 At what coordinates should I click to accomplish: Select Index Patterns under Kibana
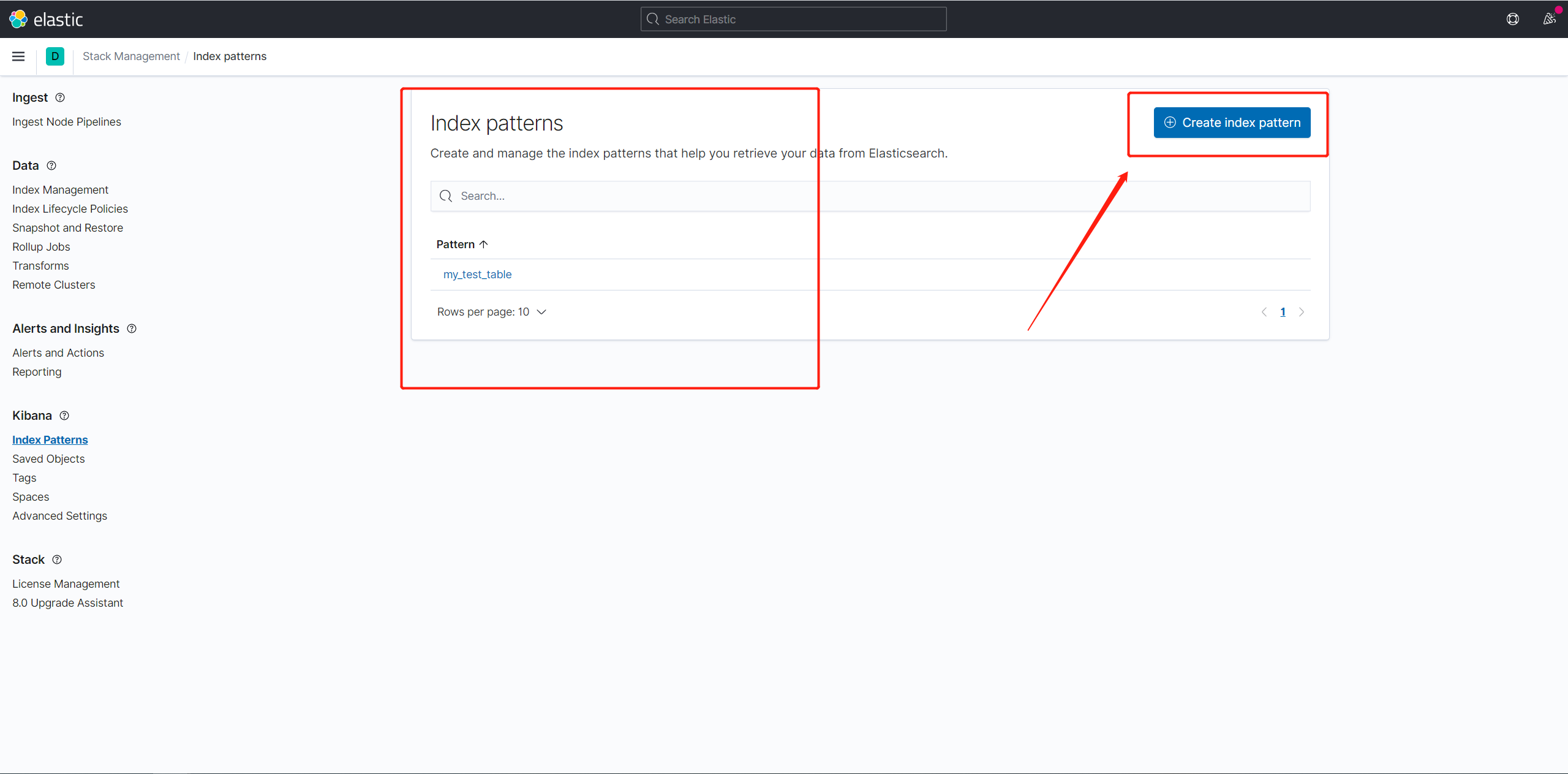pyautogui.click(x=49, y=439)
